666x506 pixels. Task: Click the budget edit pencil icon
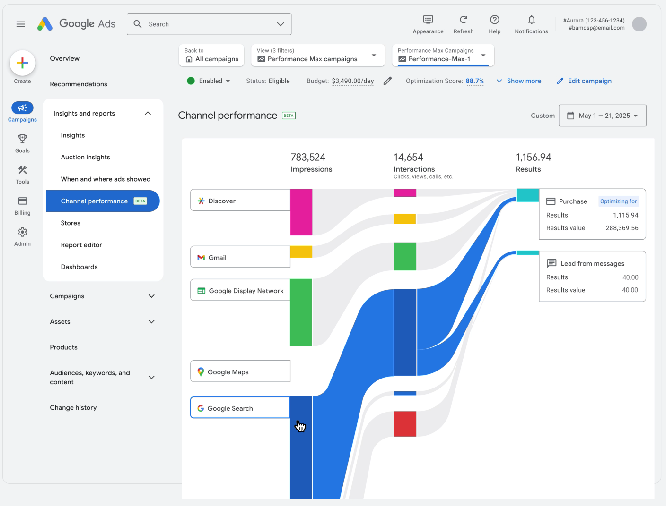tap(388, 81)
